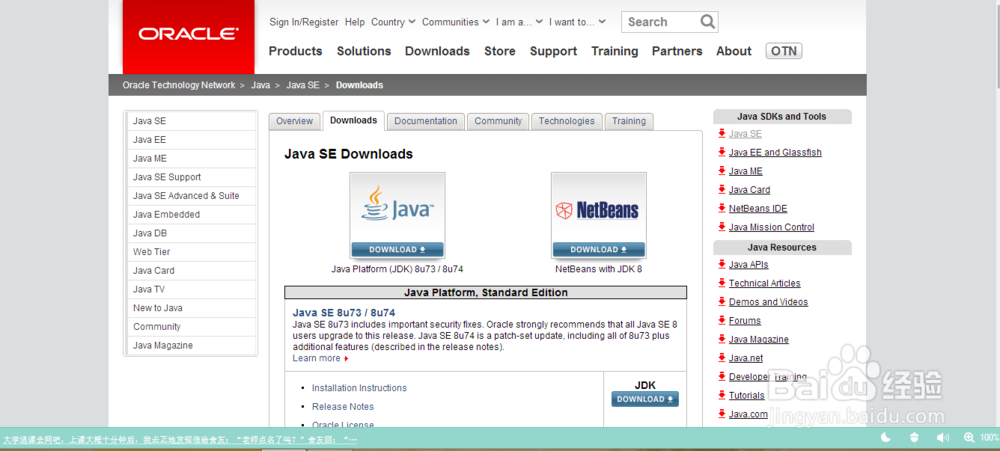Switch to the Overview tab
This screenshot has width=1000, height=451.
point(294,121)
